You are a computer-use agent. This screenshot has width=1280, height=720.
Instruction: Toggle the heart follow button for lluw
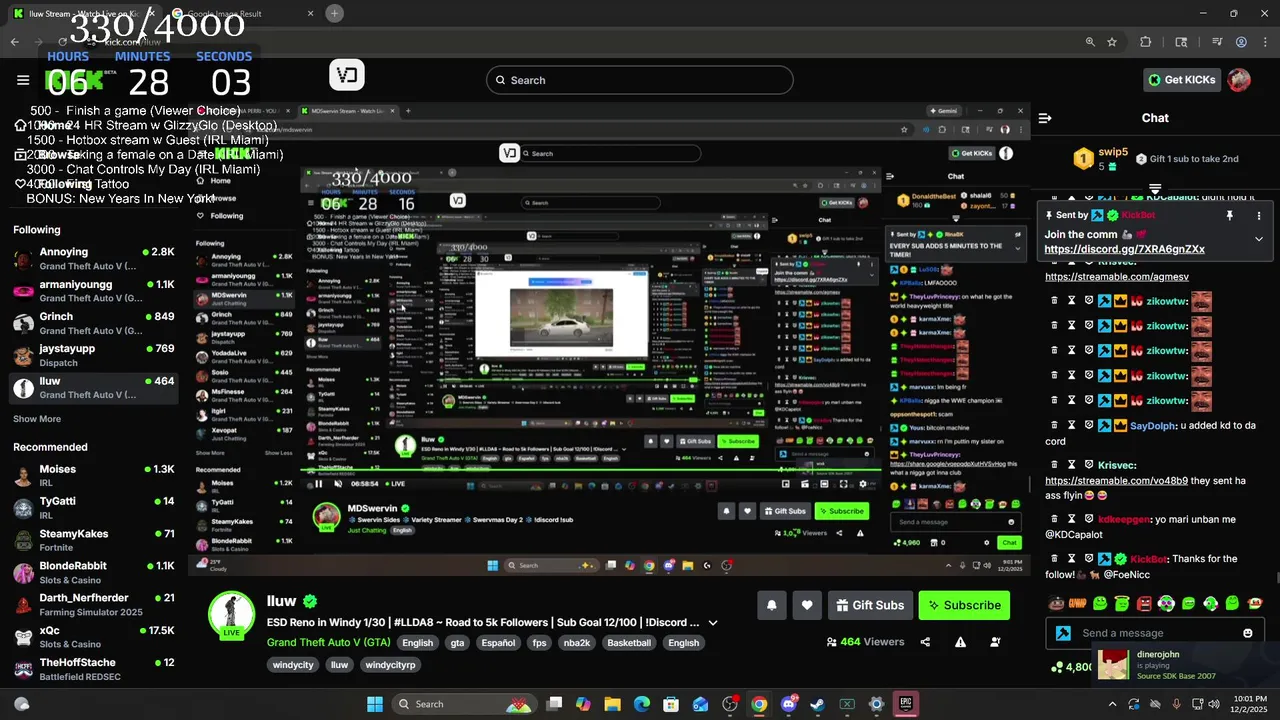[807, 605]
